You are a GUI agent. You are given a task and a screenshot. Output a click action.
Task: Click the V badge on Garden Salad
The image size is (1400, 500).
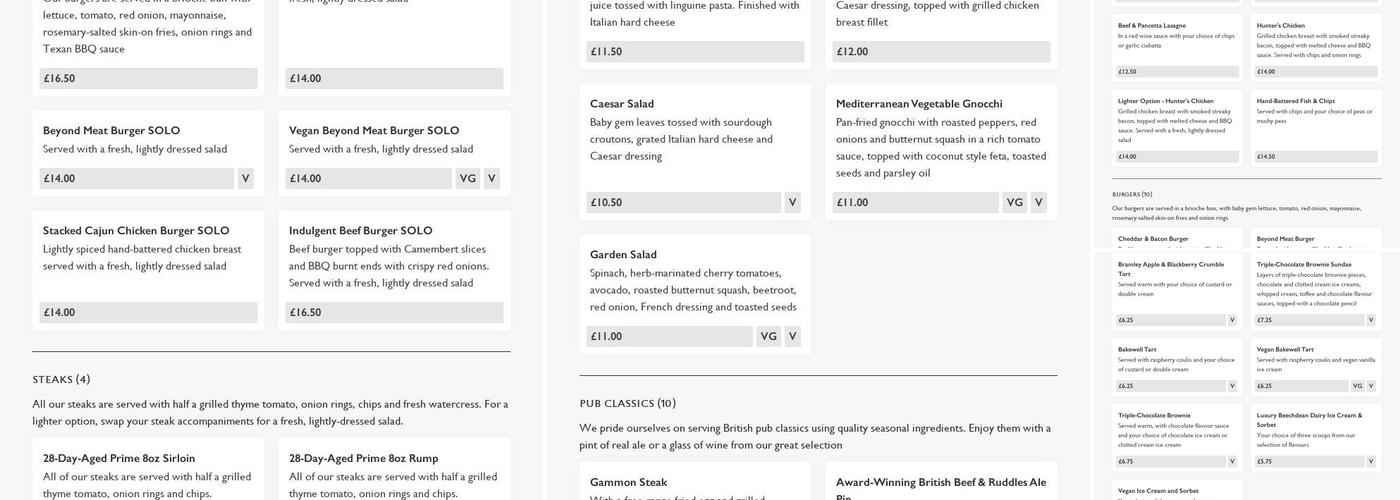point(793,337)
